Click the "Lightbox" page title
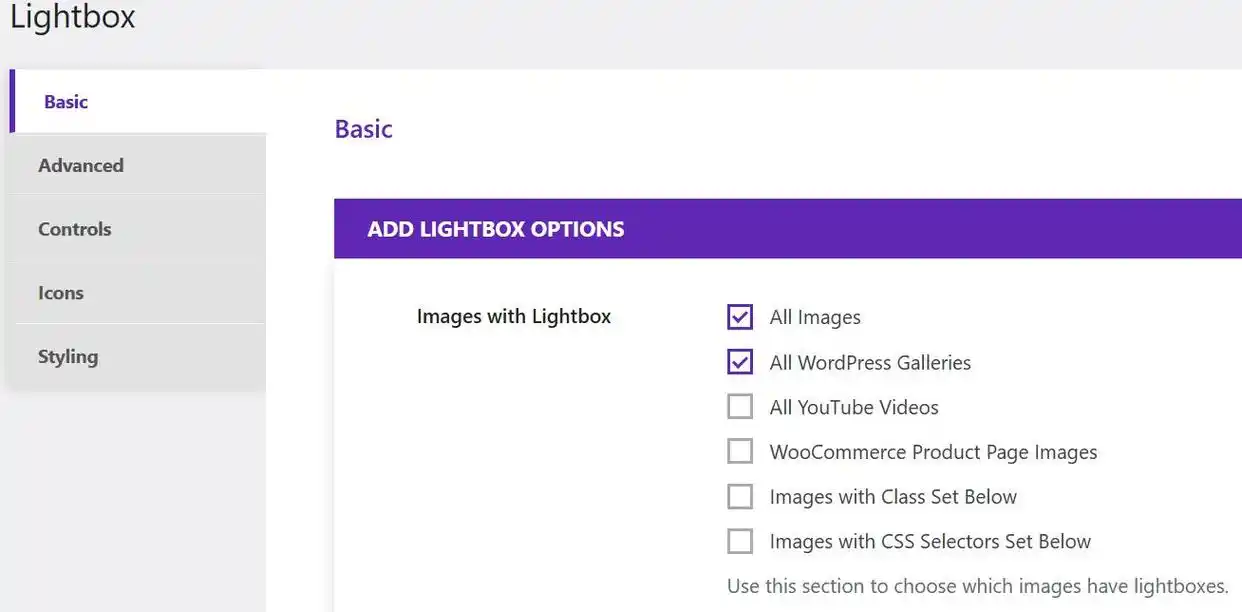Viewport: 1242px width, 612px height. pos(71,17)
